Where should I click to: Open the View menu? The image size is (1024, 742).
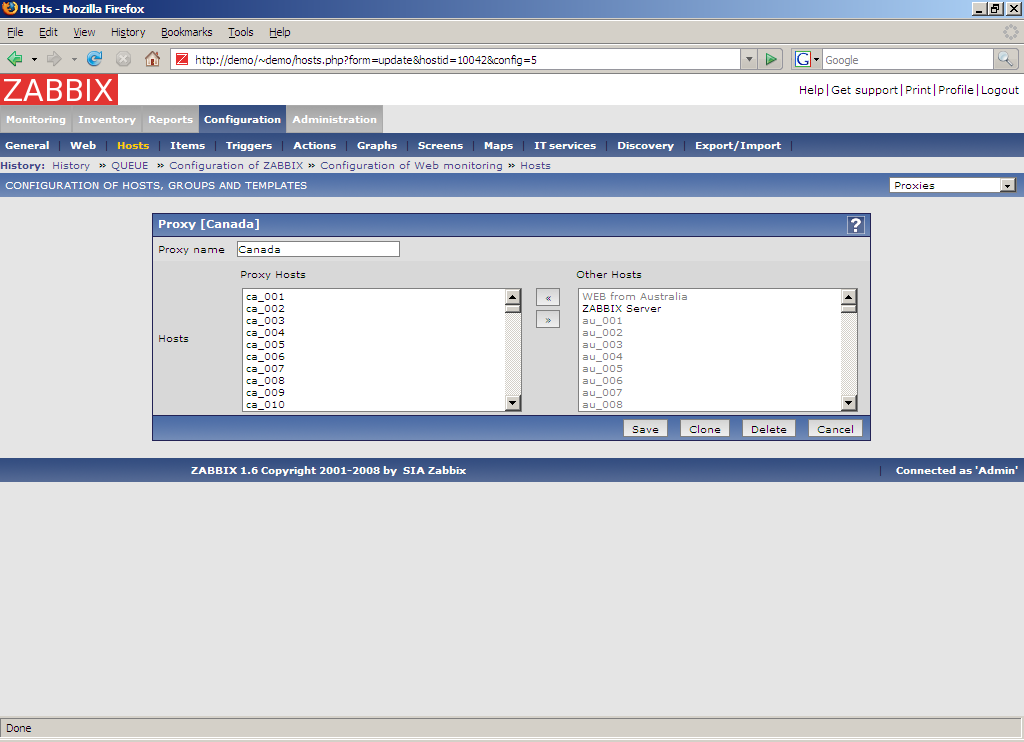tap(84, 32)
